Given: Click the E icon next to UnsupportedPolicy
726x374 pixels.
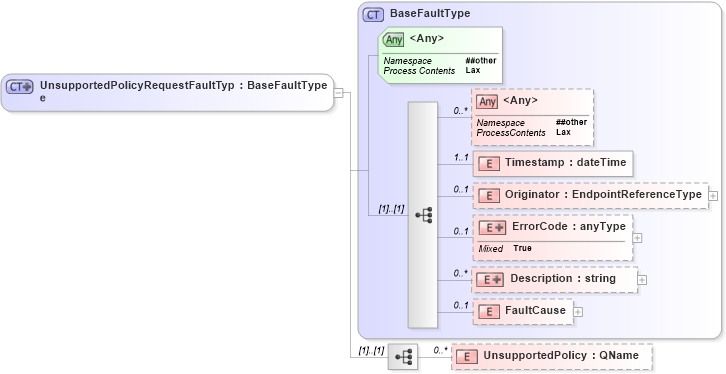Looking at the screenshot, I should coord(467,356).
